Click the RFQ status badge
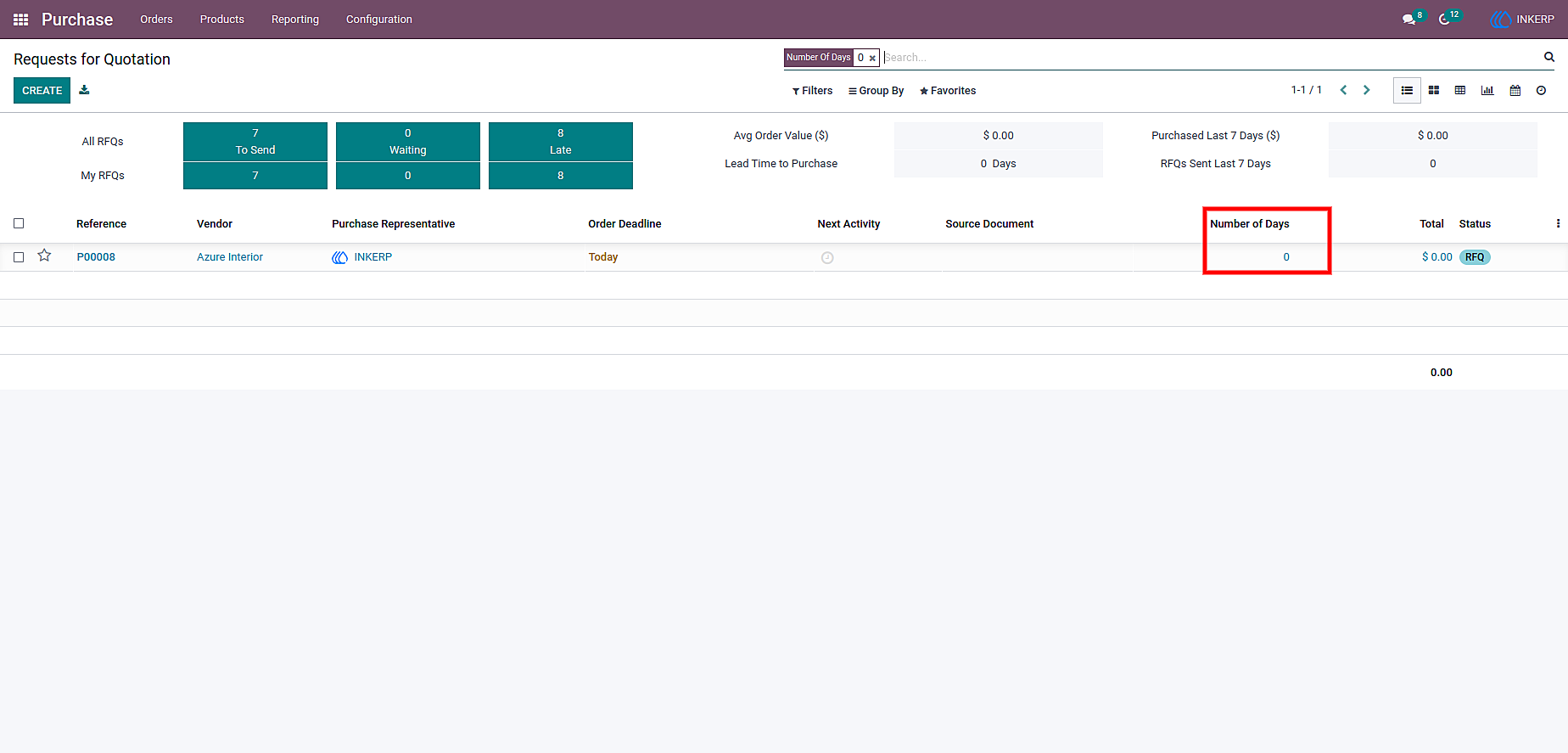The width and height of the screenshot is (1568, 753). click(x=1475, y=257)
